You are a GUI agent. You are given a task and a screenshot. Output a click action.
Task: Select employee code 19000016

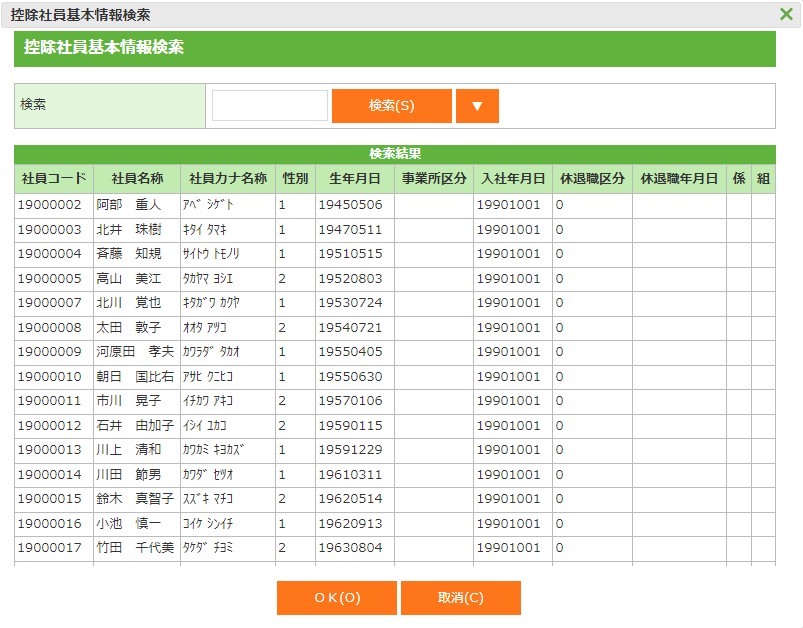(50, 524)
